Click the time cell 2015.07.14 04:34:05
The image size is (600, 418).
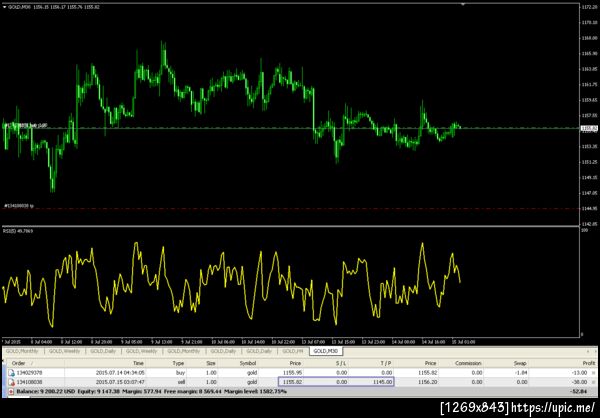(x=120, y=372)
